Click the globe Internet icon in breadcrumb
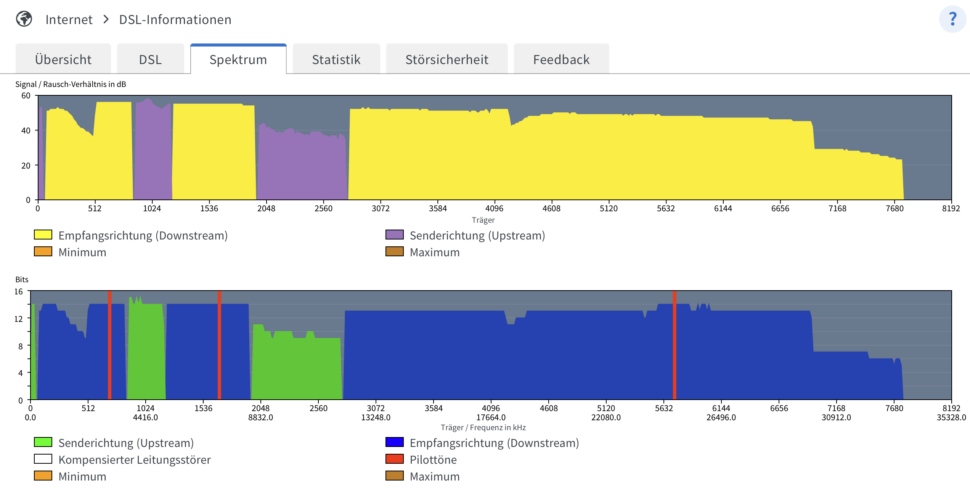 pyautogui.click(x=24, y=19)
